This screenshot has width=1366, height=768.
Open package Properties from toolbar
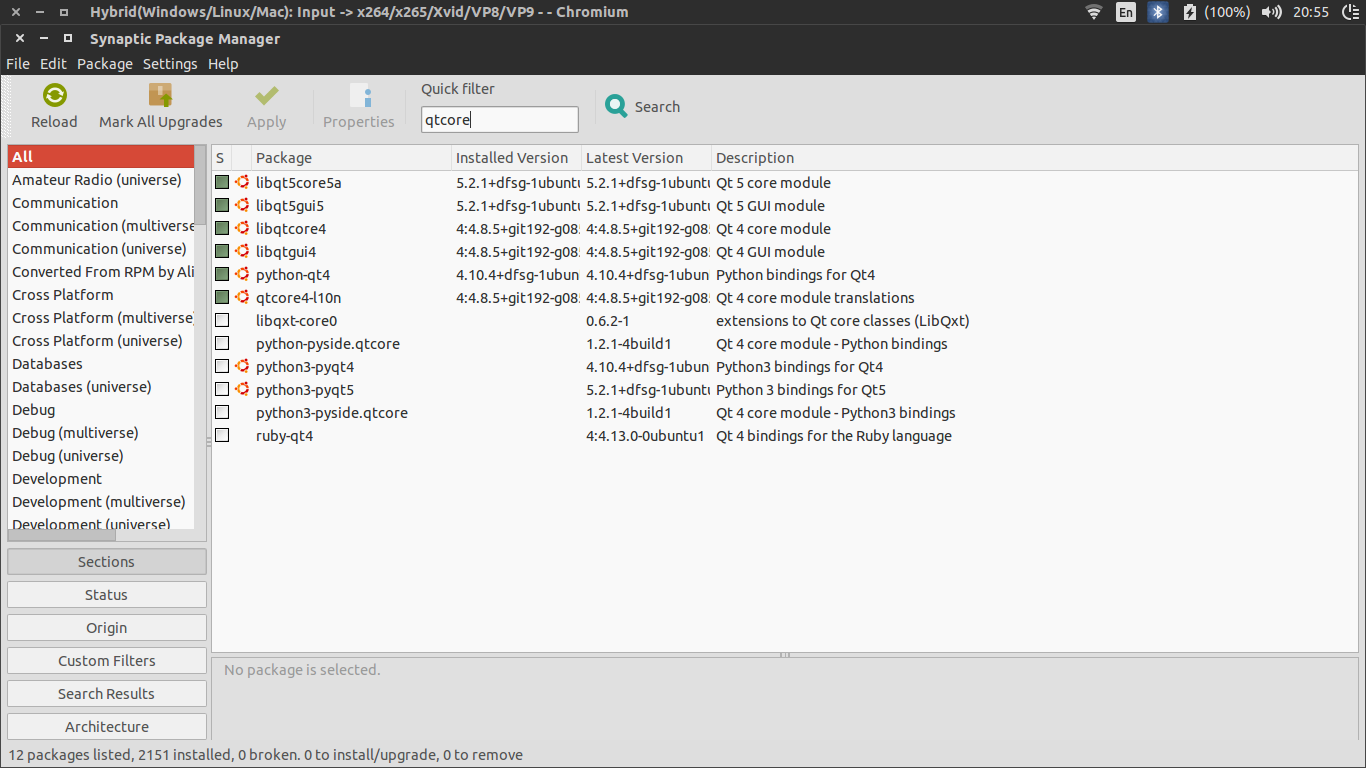point(359,107)
